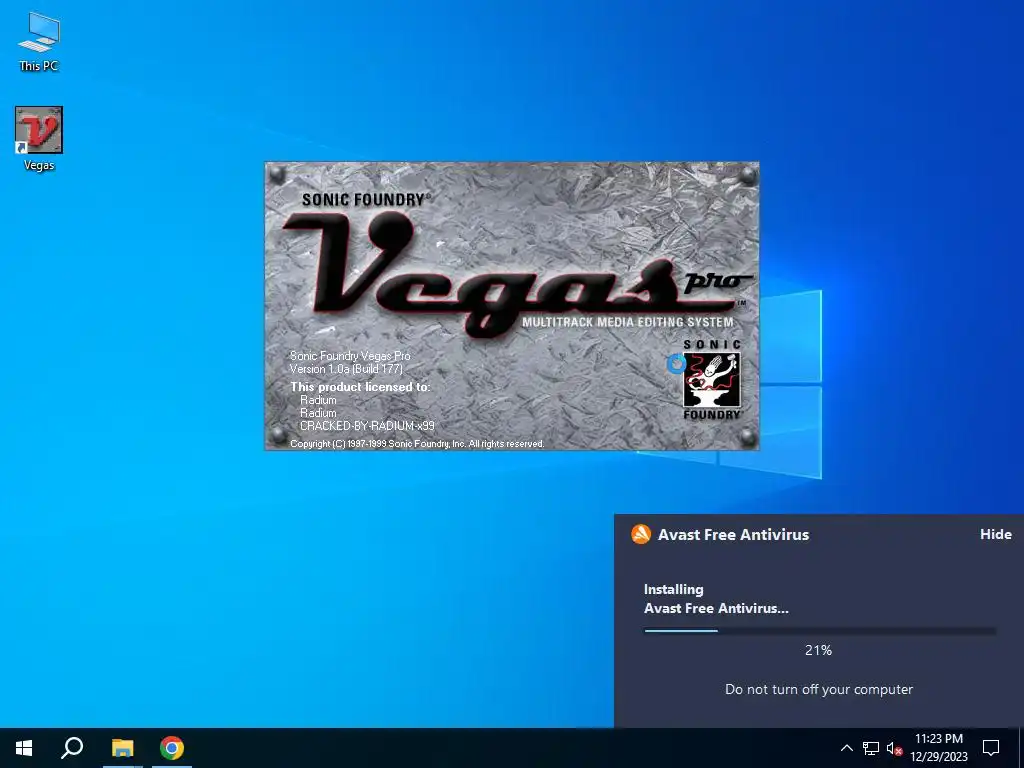The height and width of the screenshot is (768, 1024).
Task: Click the Show desktop strip
Action: pyautogui.click(x=1021, y=748)
